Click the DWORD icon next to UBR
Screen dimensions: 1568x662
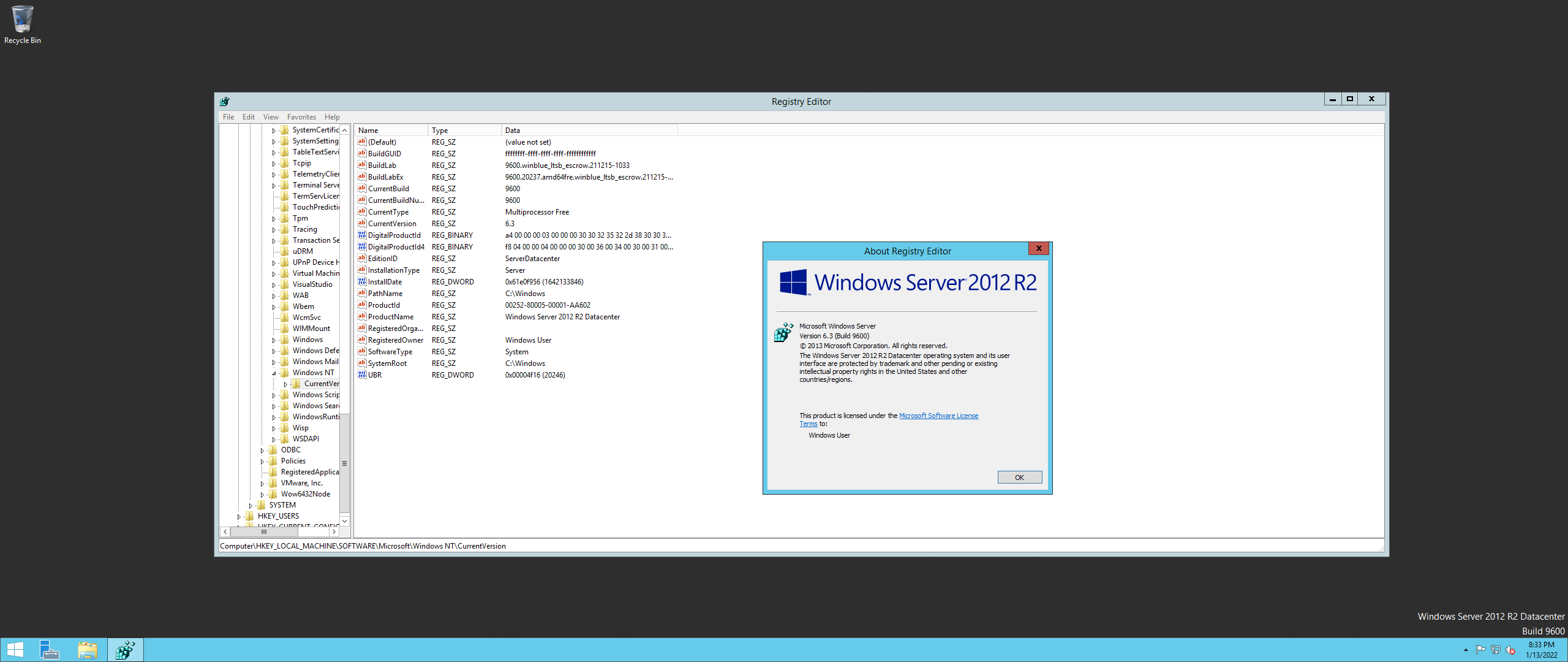click(x=362, y=375)
